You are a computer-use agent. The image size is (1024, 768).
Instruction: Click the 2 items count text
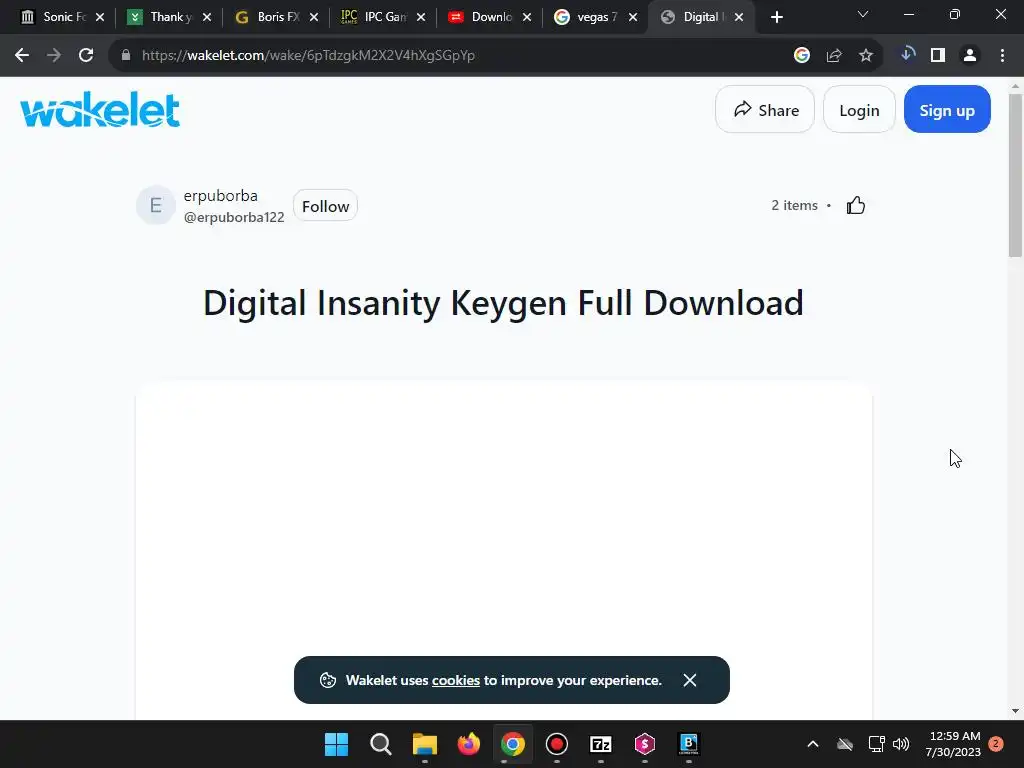pyautogui.click(x=794, y=206)
